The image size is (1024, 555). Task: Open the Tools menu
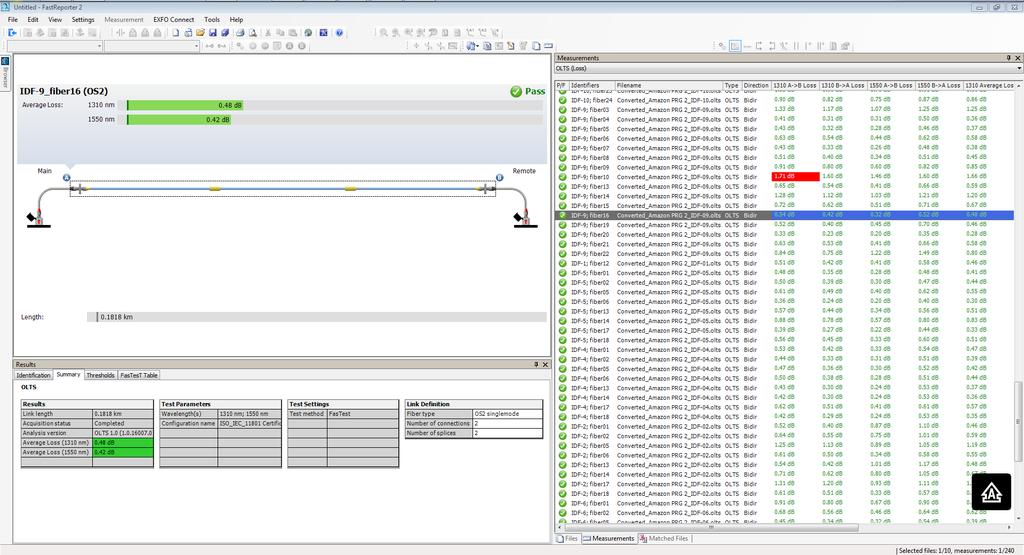coord(212,20)
